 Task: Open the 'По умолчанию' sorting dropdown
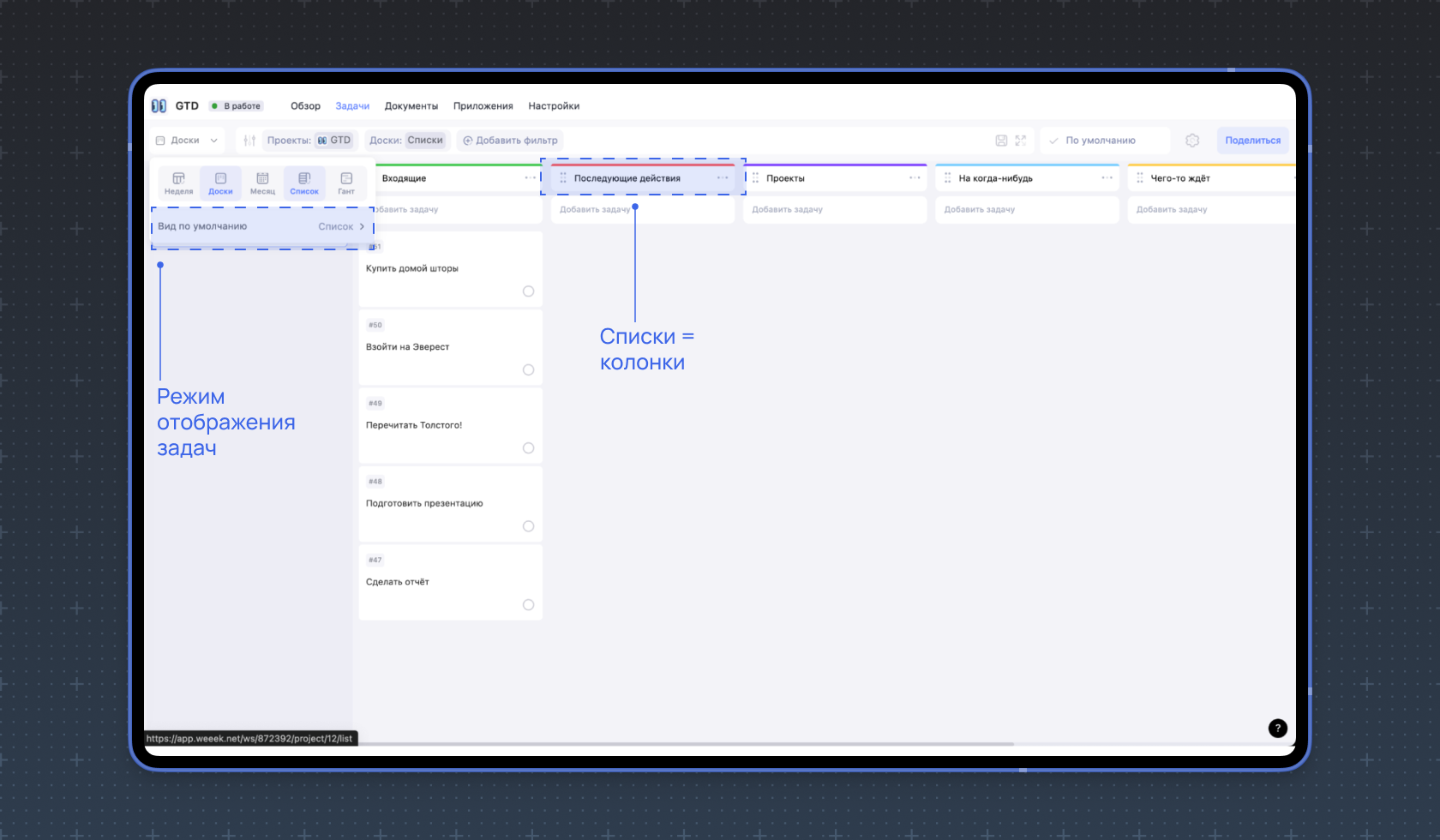click(1104, 141)
